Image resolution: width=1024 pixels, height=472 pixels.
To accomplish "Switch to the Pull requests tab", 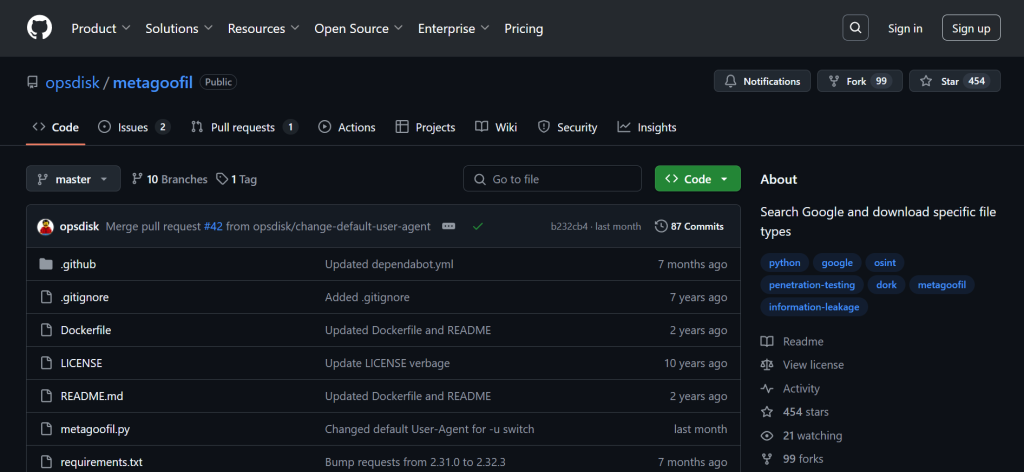I will coord(244,127).
